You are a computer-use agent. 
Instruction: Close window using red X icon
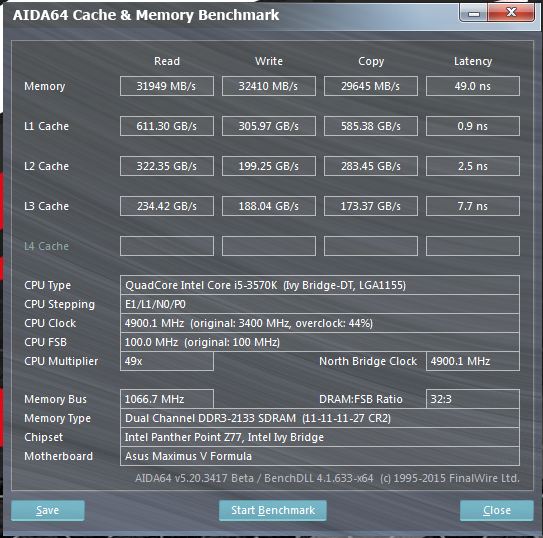tap(511, 13)
